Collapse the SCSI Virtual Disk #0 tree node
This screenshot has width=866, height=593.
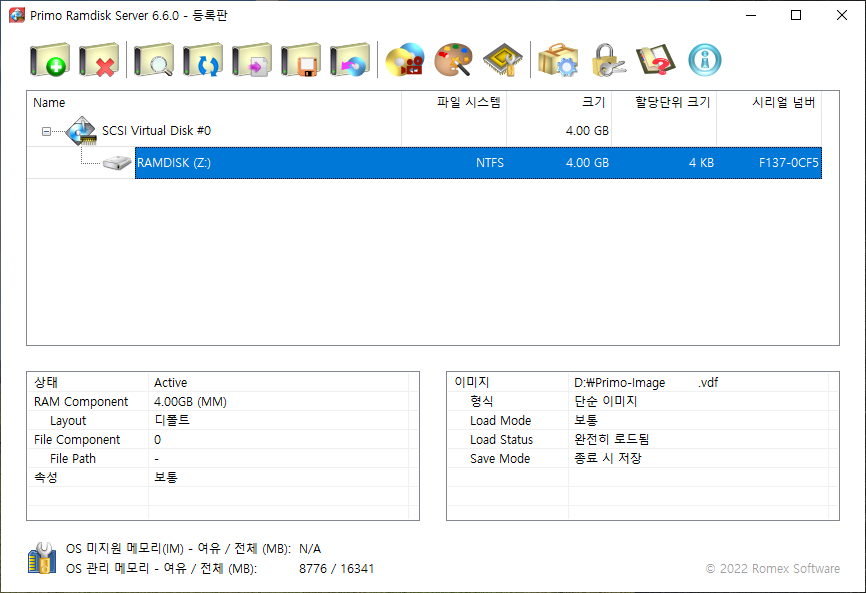pyautogui.click(x=46, y=131)
